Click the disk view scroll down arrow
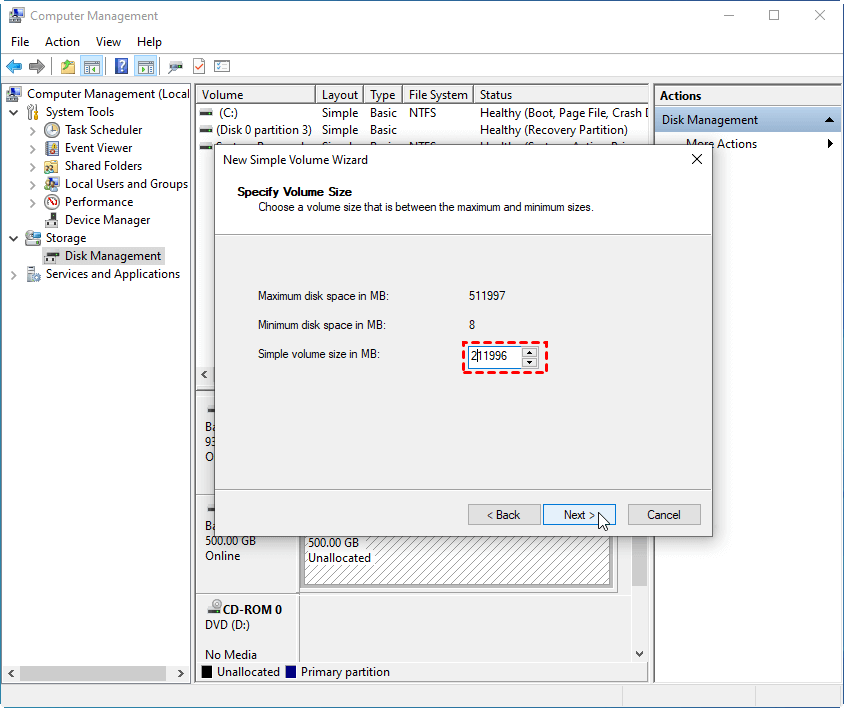Screen dimensions: 844x708 coord(639,654)
